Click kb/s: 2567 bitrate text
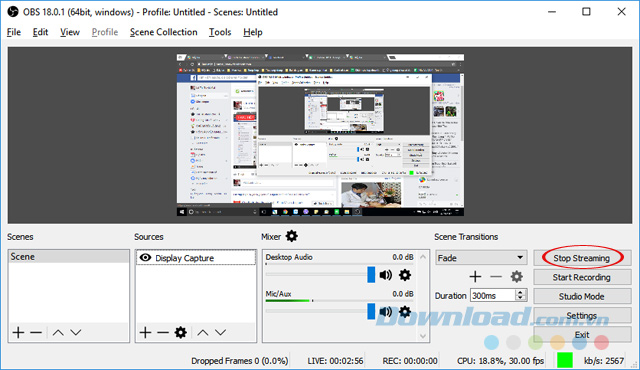640x370 pixels. [604, 361]
